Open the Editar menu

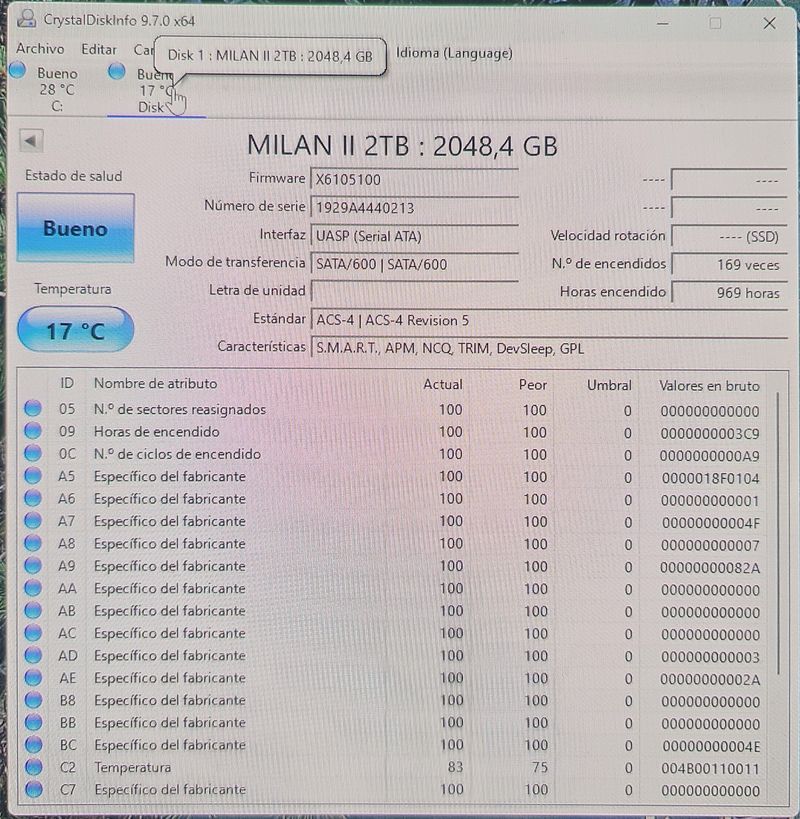(99, 50)
